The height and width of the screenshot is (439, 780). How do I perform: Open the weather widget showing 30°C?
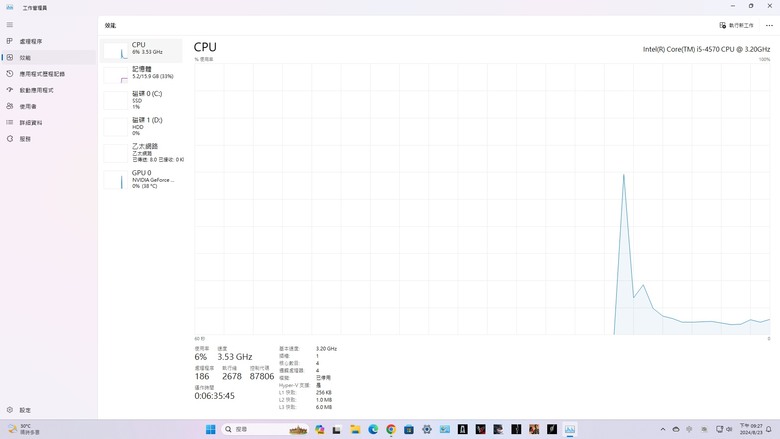[x=23, y=429]
